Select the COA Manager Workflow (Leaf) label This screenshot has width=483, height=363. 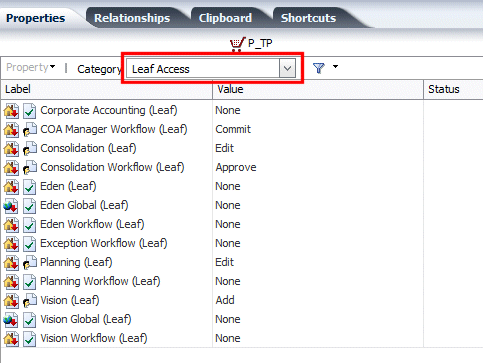point(114,129)
